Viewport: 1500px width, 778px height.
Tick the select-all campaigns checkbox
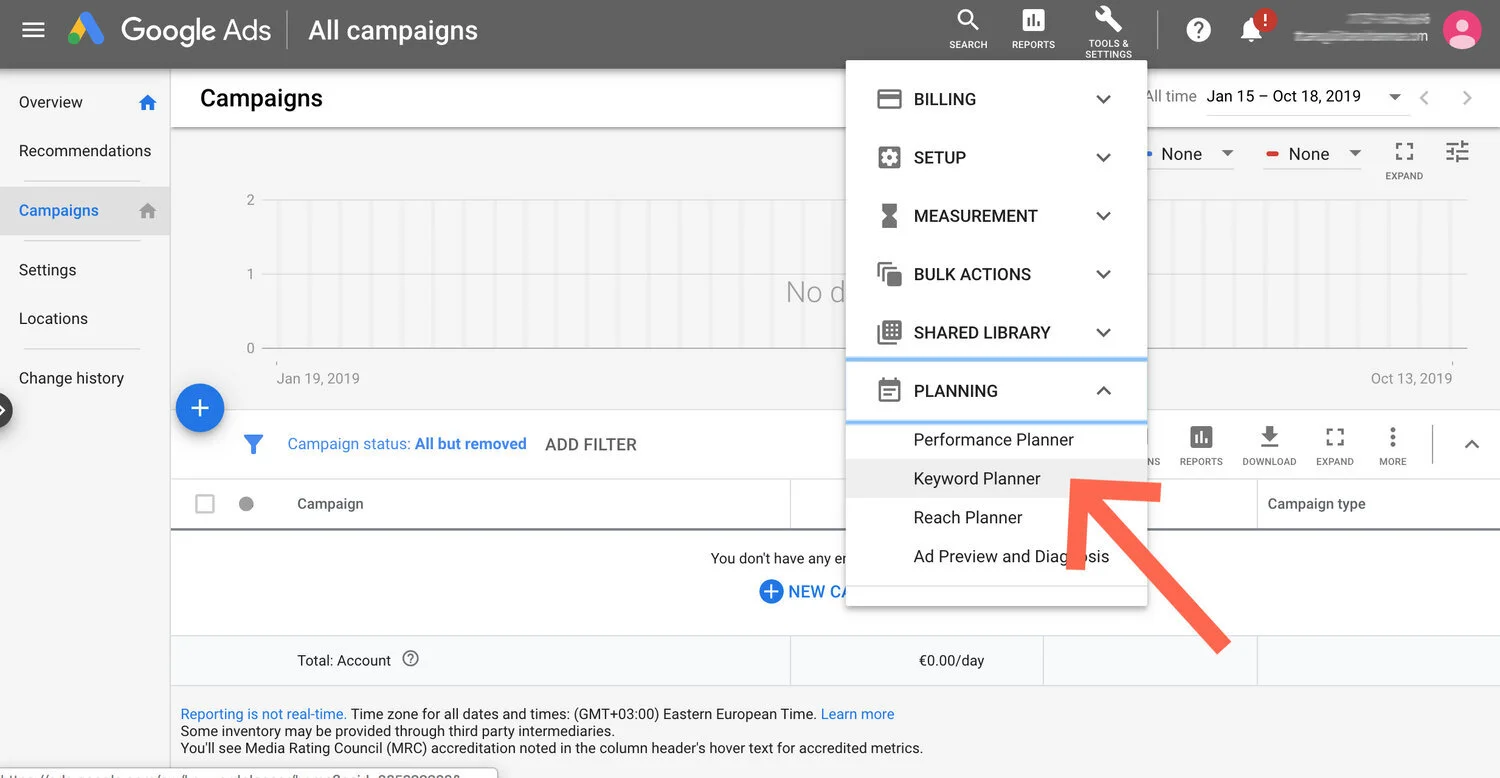click(x=205, y=504)
